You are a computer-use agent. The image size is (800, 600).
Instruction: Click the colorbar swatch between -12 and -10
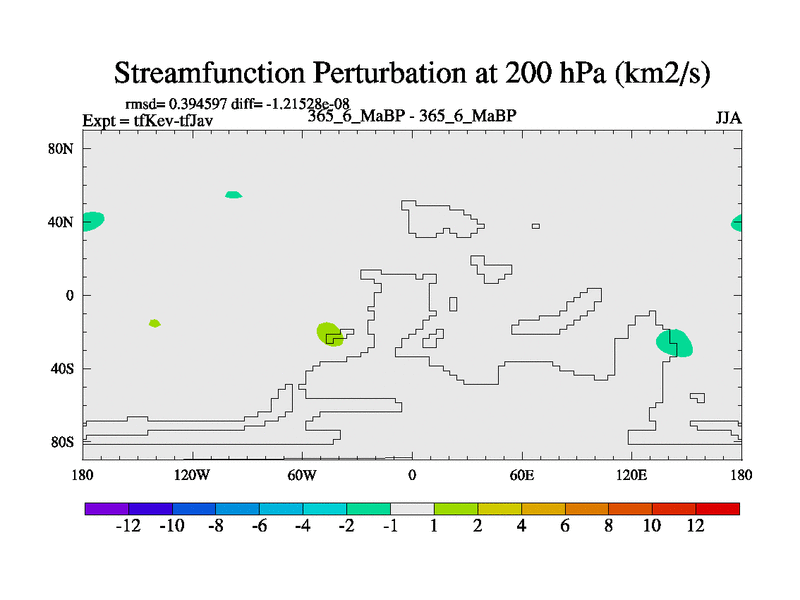tap(151, 509)
